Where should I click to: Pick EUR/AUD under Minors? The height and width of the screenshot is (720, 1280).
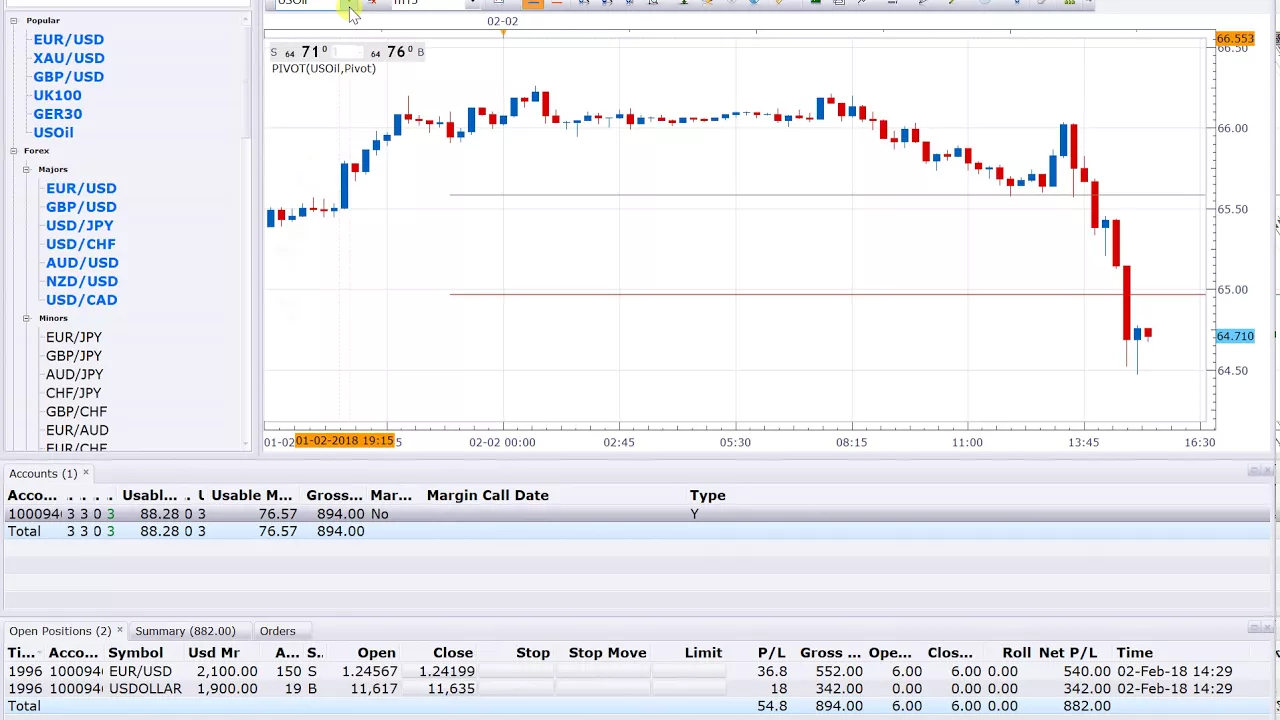point(77,431)
